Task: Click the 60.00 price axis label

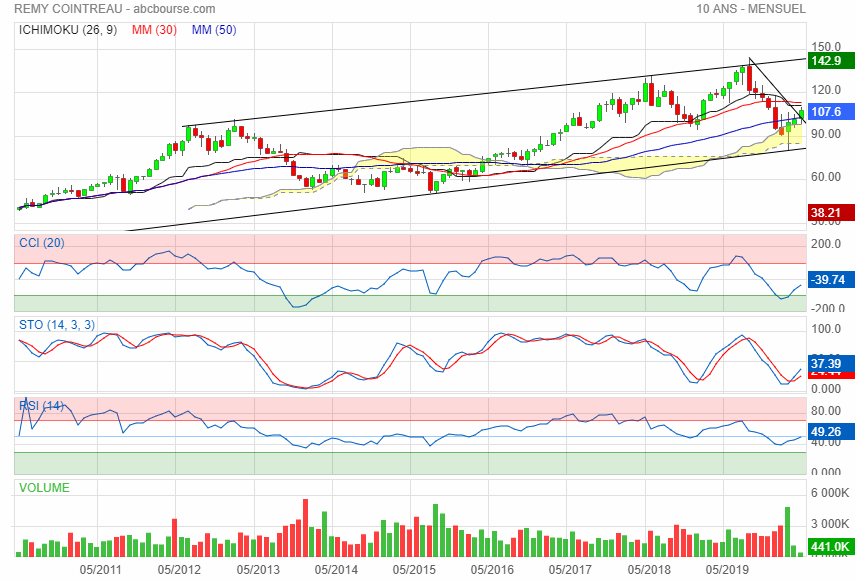Action: pyautogui.click(x=826, y=177)
